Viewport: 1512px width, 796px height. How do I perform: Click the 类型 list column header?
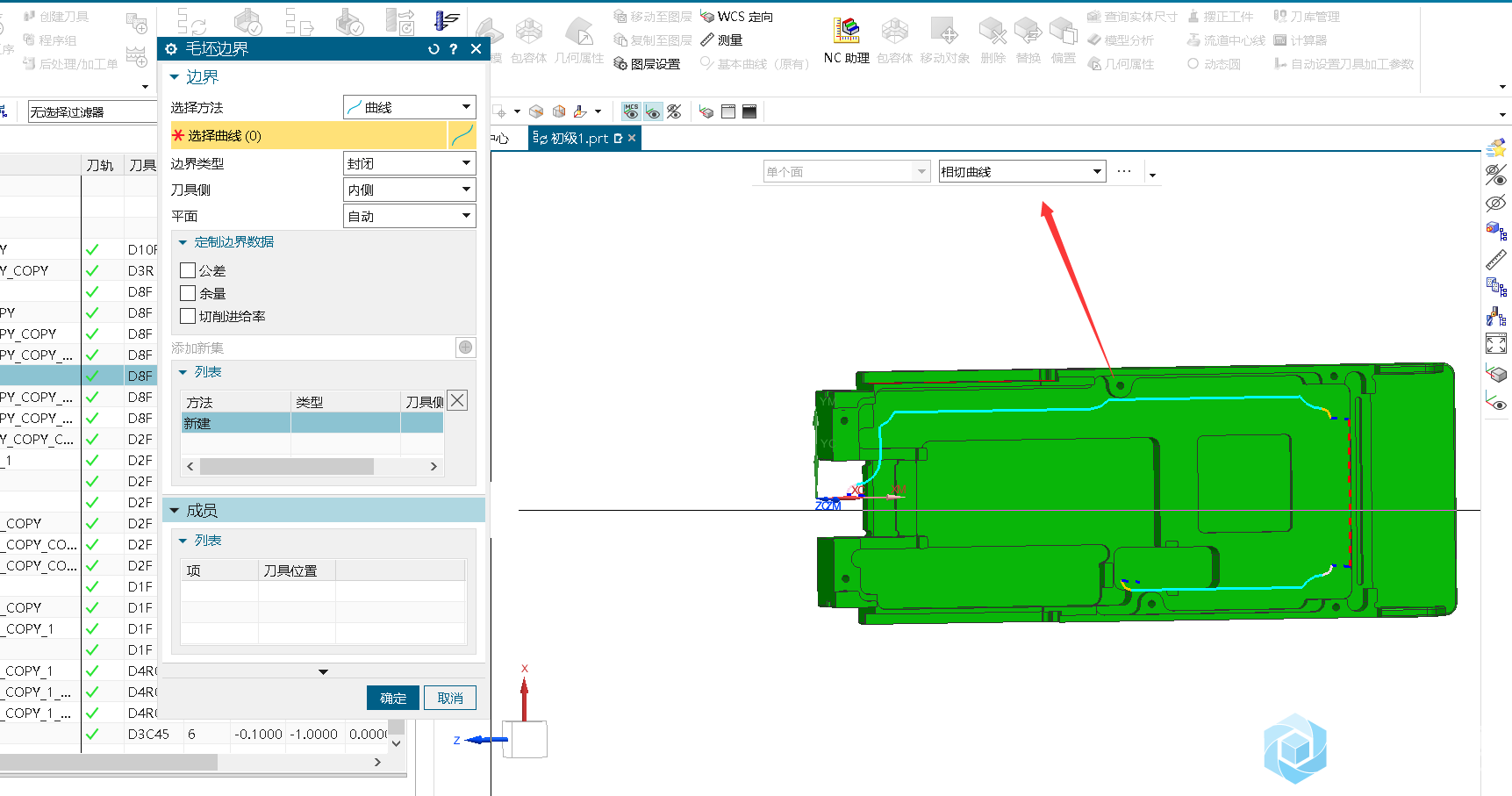coord(345,402)
